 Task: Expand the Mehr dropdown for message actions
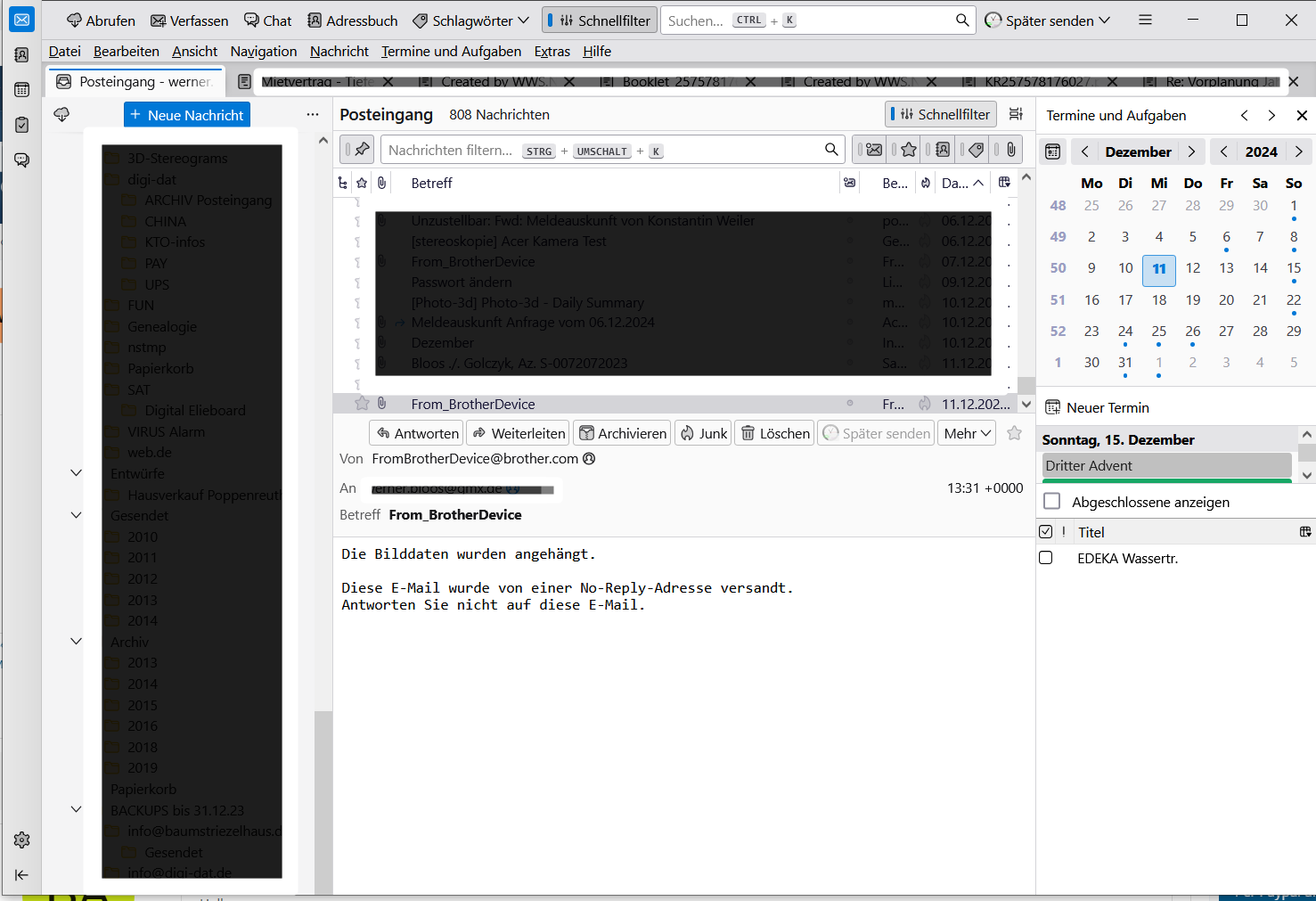point(968,433)
